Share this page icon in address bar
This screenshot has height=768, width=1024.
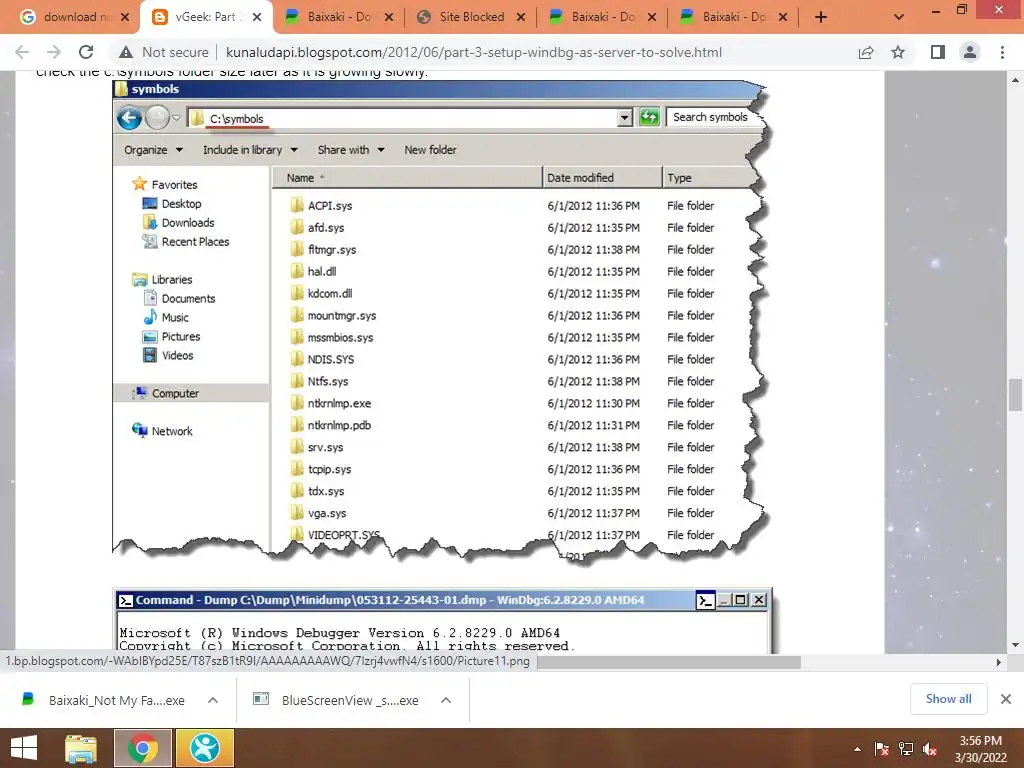866,52
